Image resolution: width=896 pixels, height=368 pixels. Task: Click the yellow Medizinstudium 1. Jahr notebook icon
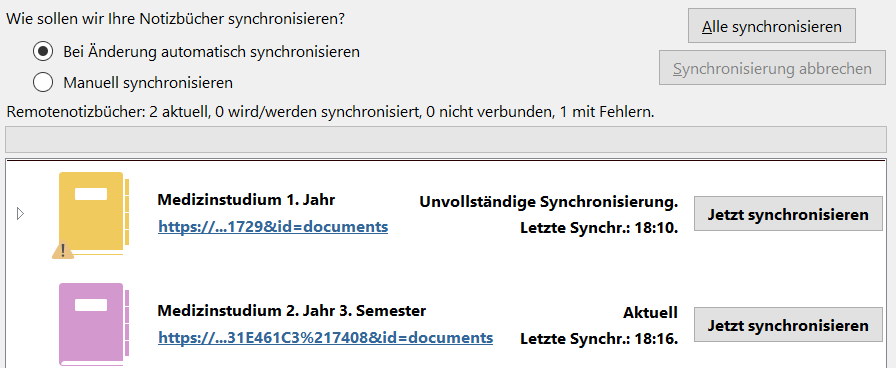(x=93, y=214)
